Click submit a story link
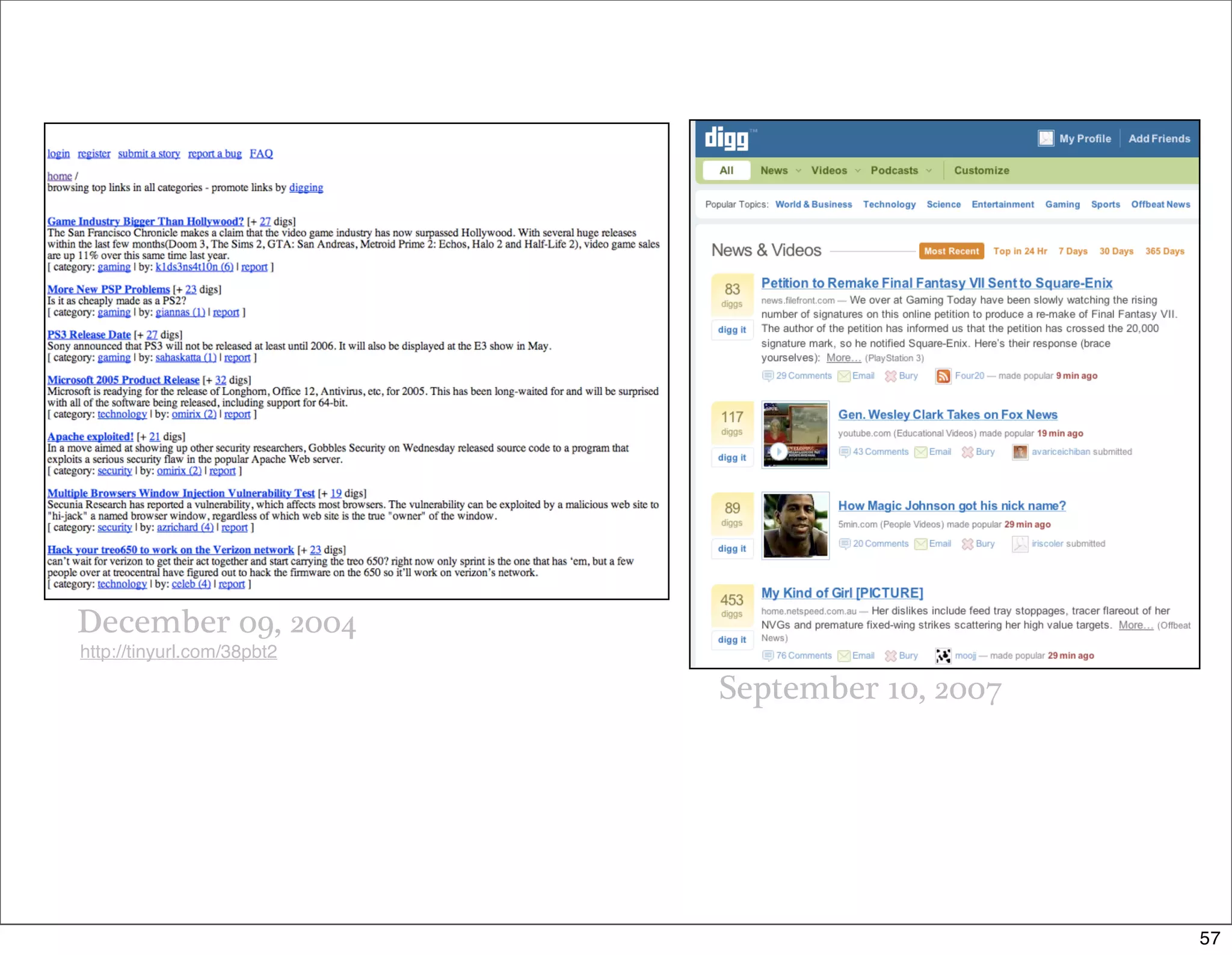This screenshot has width=1232, height=955. [149, 154]
